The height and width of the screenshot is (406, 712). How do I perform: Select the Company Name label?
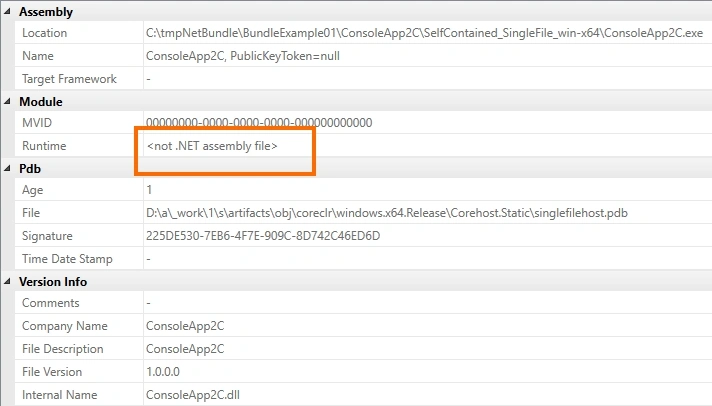click(64, 326)
